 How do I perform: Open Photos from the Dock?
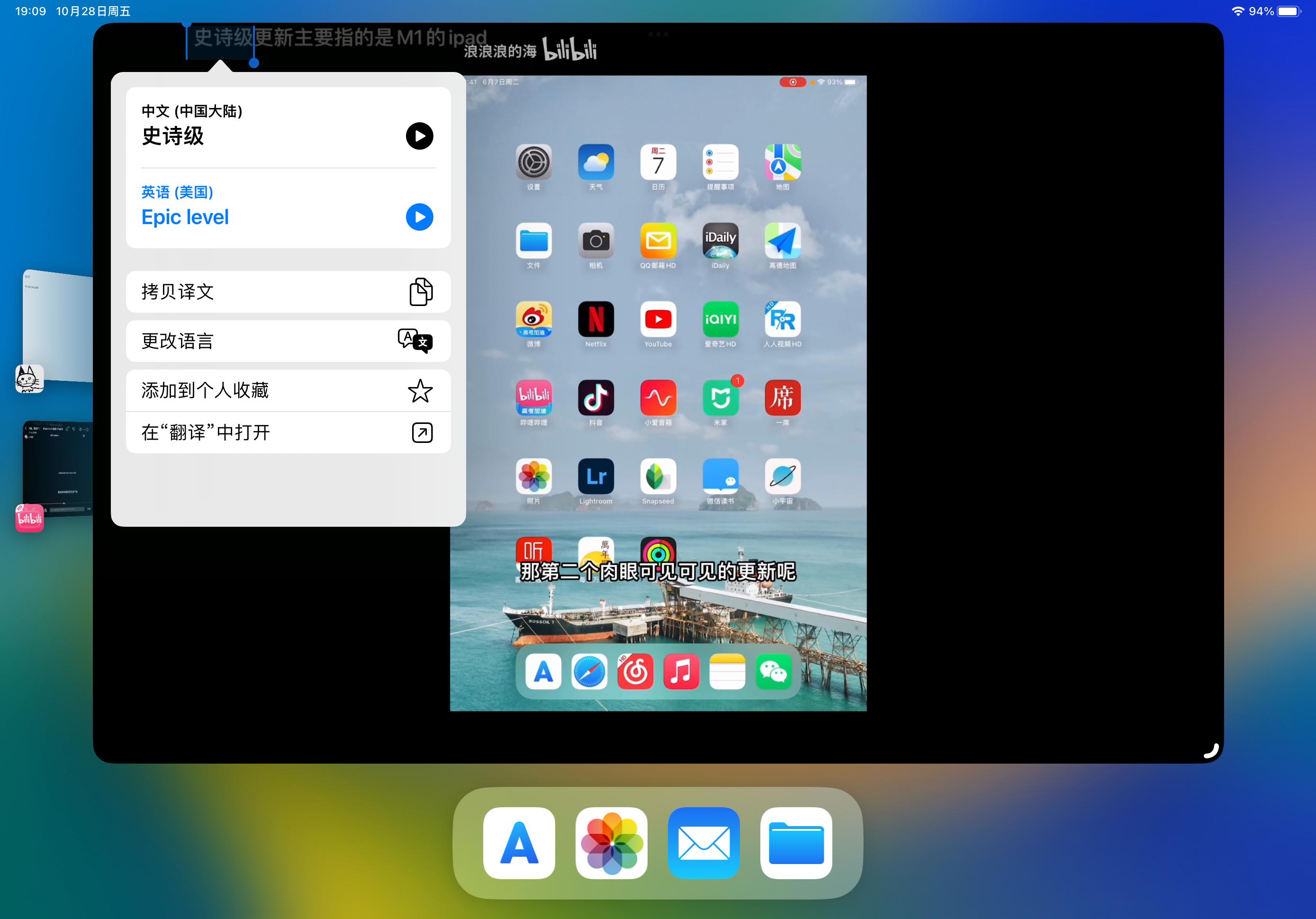click(x=612, y=843)
